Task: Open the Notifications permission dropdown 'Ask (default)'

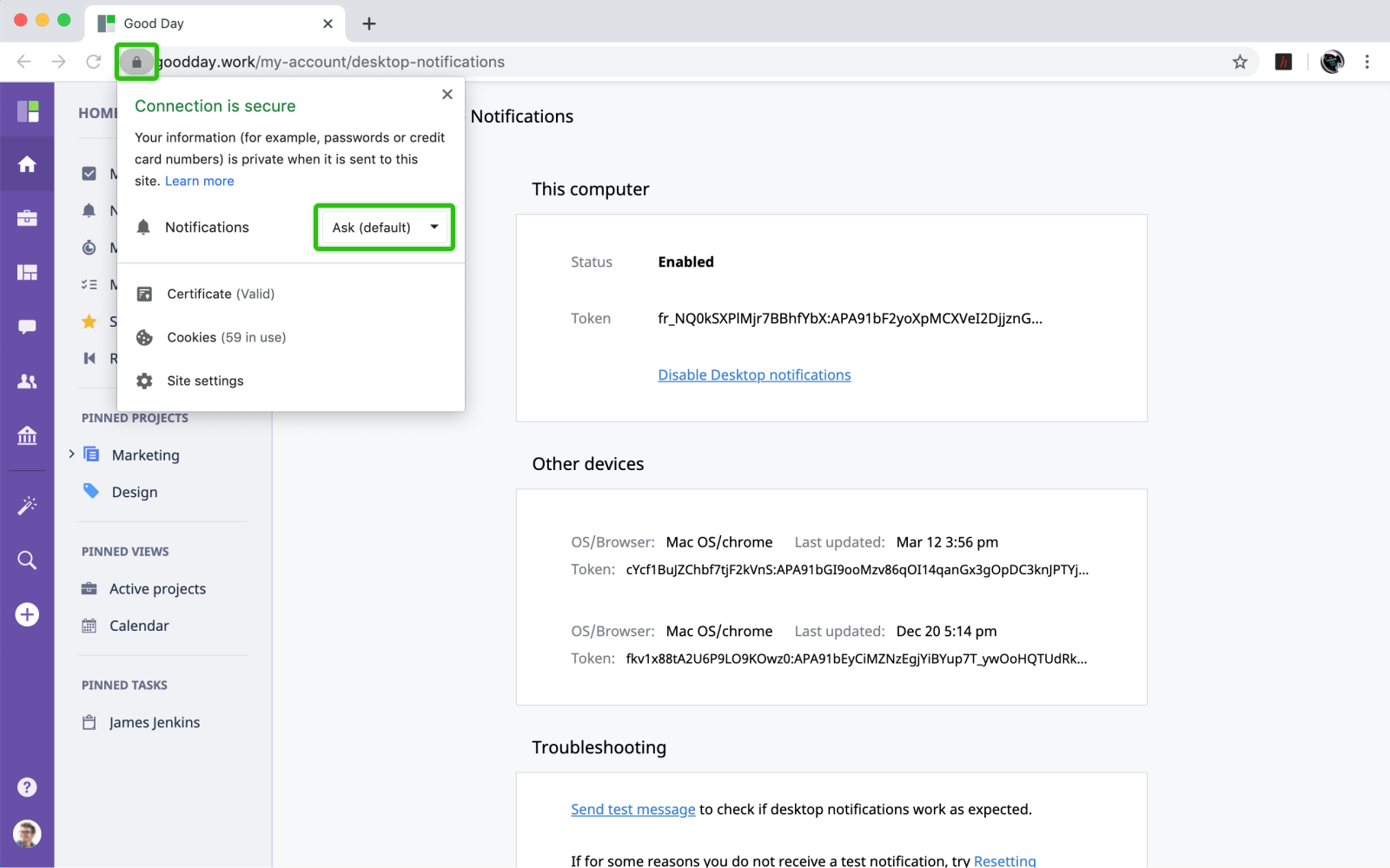Action: tap(384, 228)
